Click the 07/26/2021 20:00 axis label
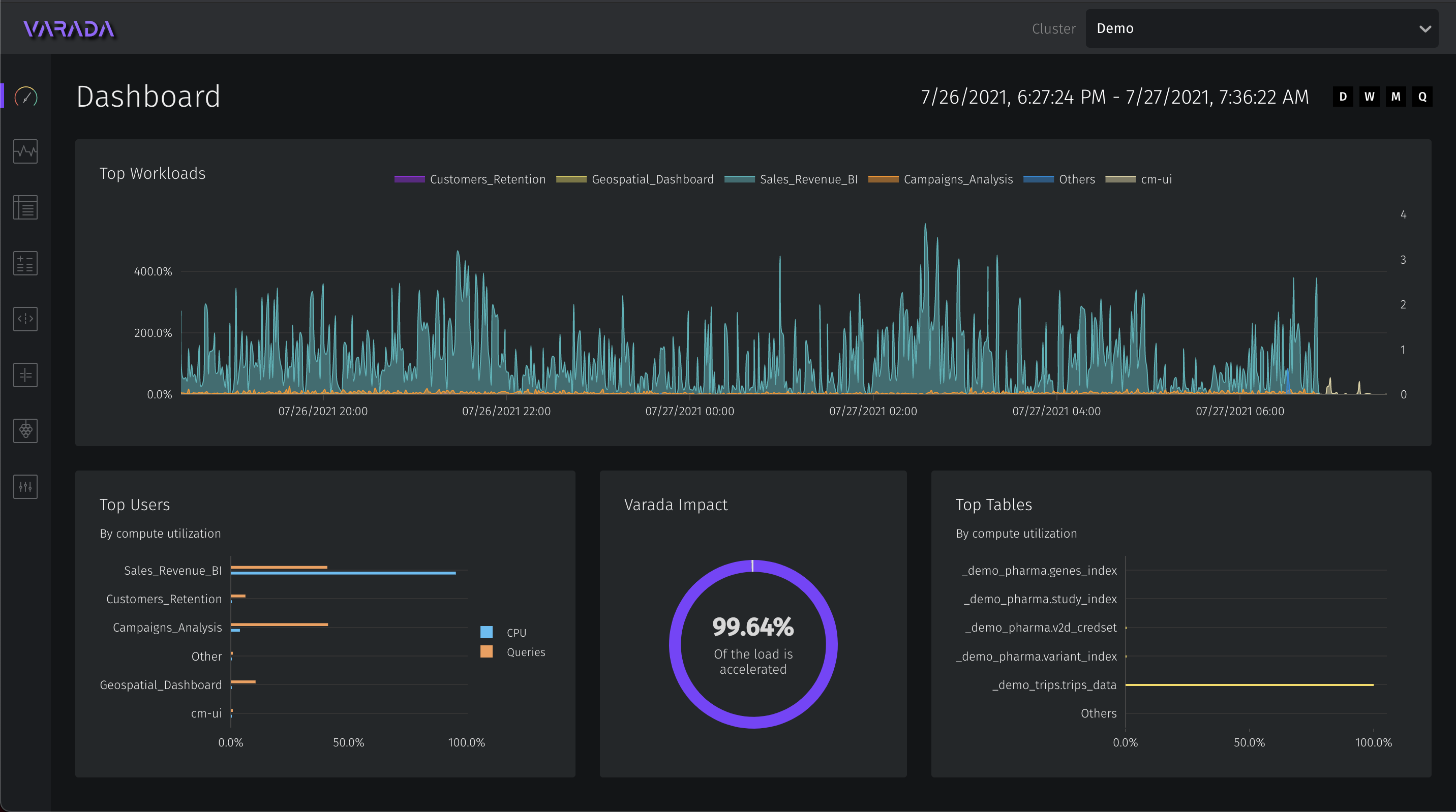The height and width of the screenshot is (812, 1456). [x=323, y=412]
